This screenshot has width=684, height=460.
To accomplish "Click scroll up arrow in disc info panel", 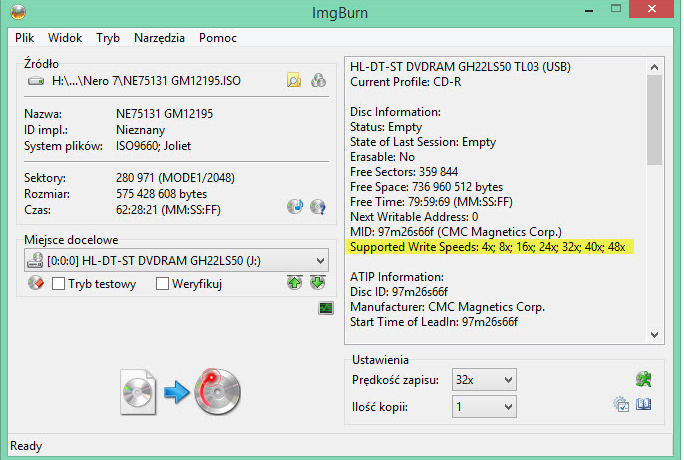I will point(654,67).
